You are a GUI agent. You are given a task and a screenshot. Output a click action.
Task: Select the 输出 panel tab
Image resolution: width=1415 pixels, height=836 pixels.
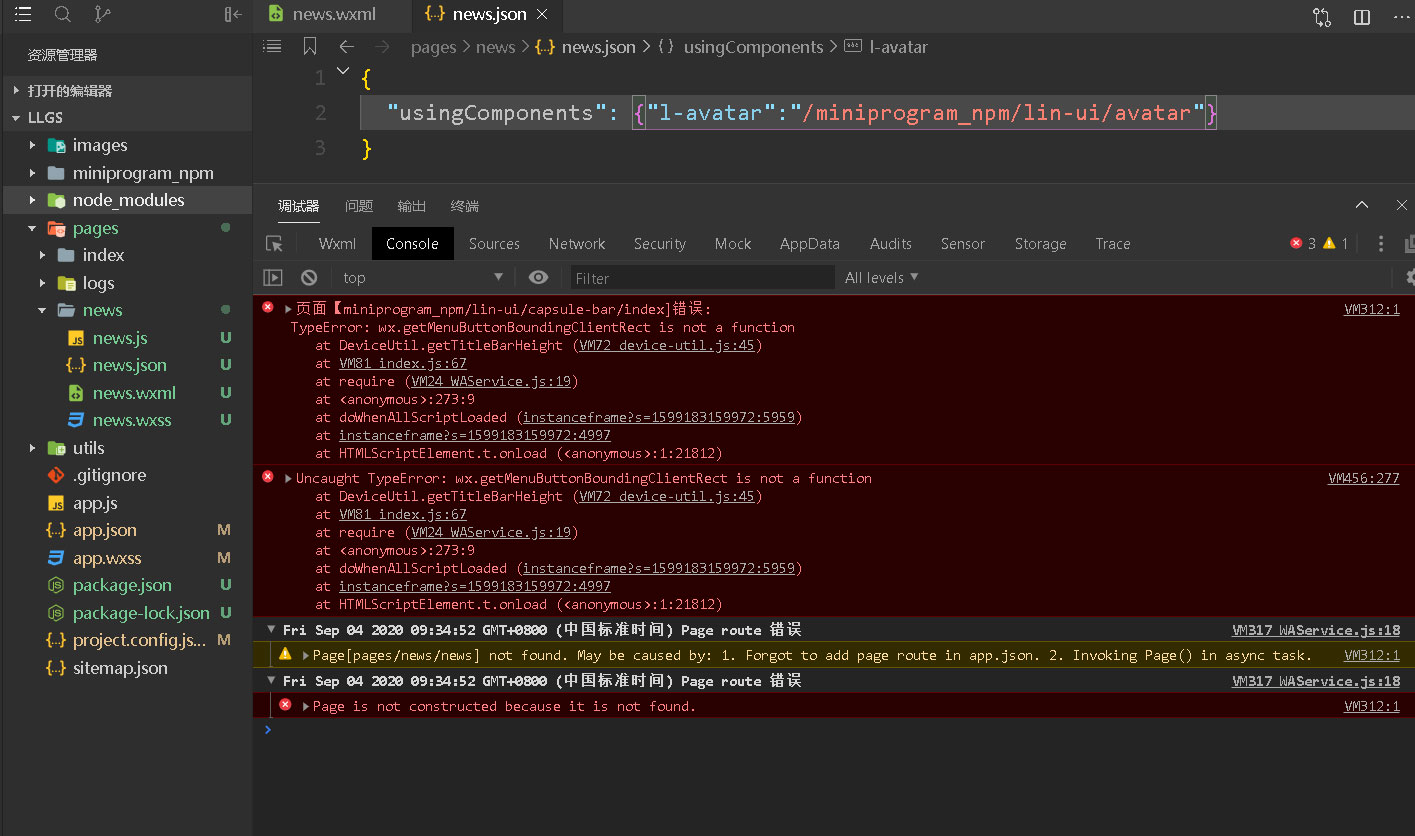pos(412,206)
